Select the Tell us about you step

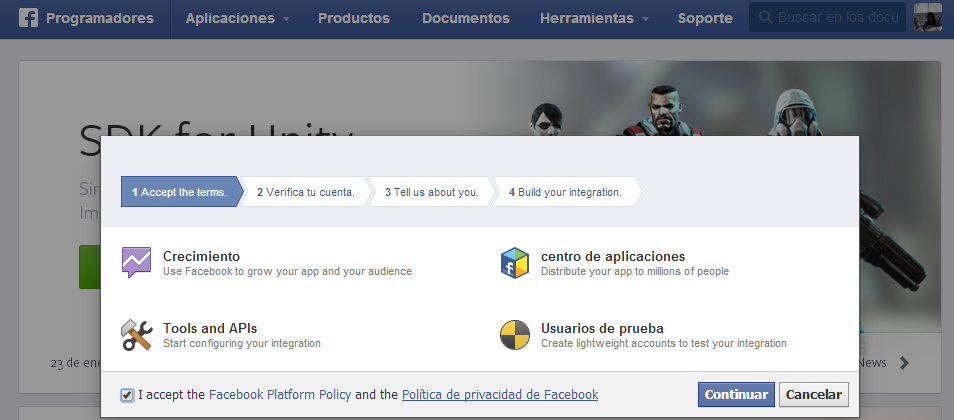431,192
